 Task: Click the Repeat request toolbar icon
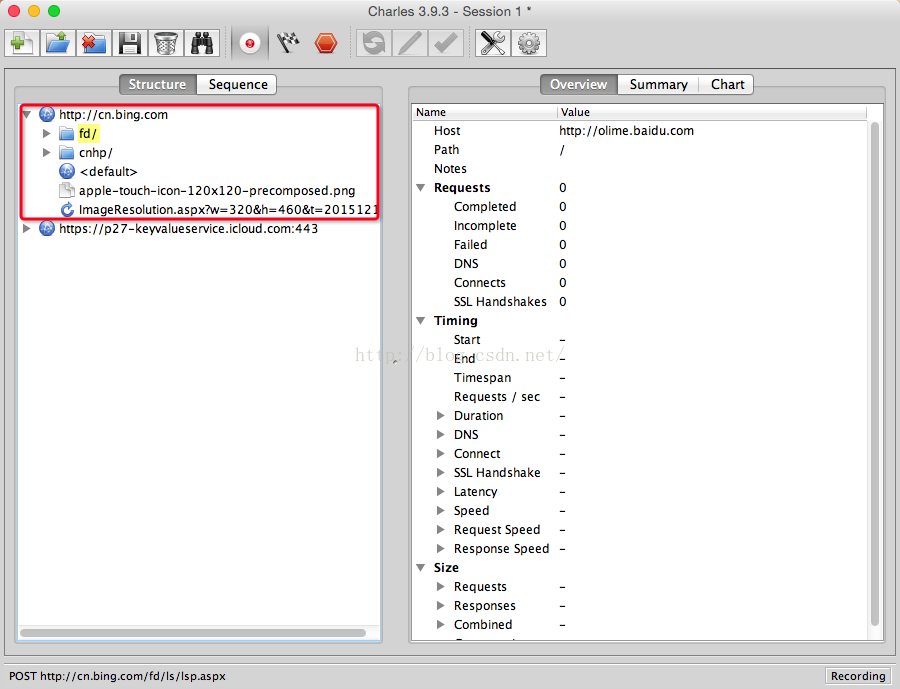click(x=374, y=43)
